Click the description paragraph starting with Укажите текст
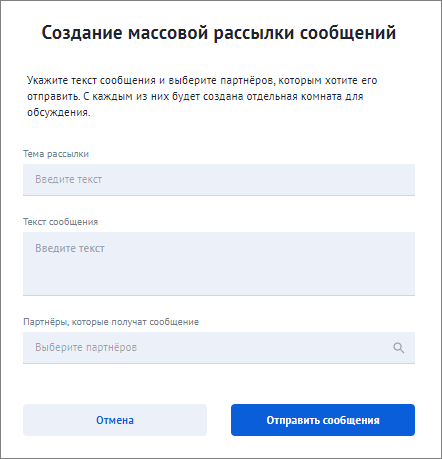 (202, 96)
